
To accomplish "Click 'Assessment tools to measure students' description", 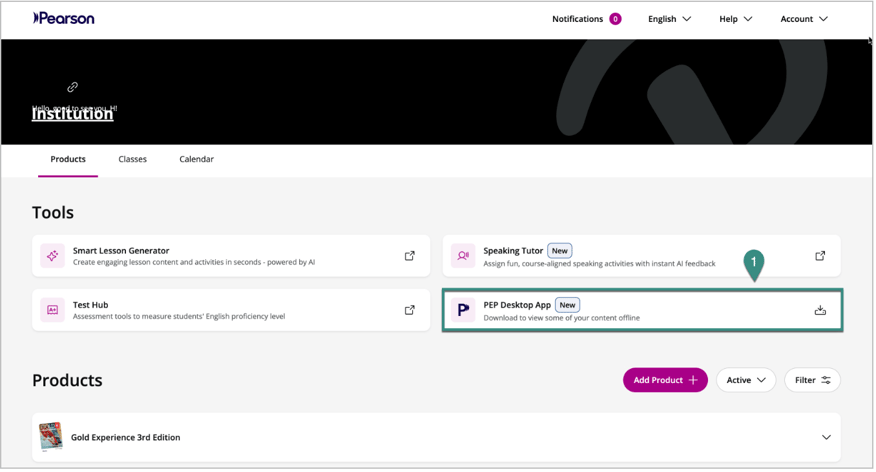I will 179,316.
